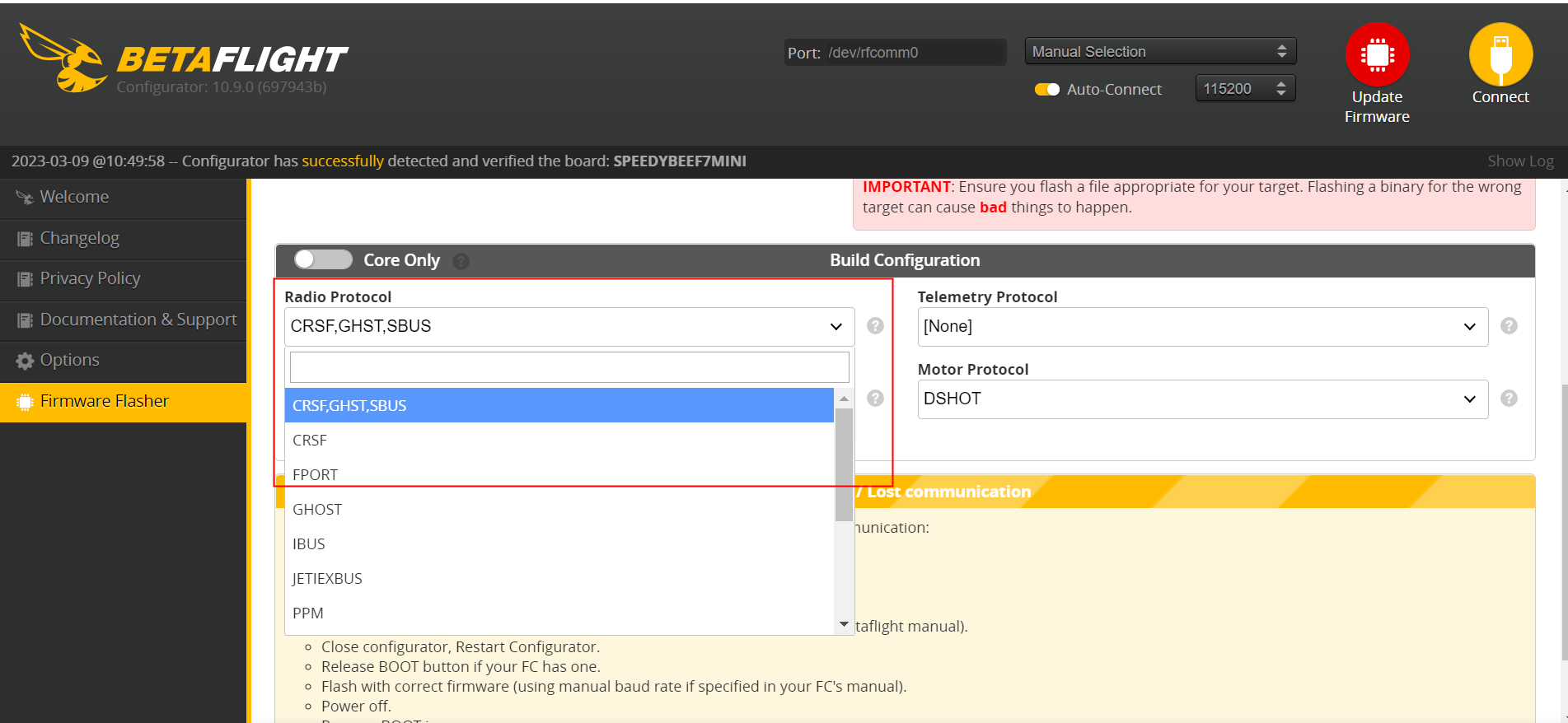Click the protocol list scroll-up arrow
Viewport: 1568px width, 723px height.
click(x=844, y=399)
